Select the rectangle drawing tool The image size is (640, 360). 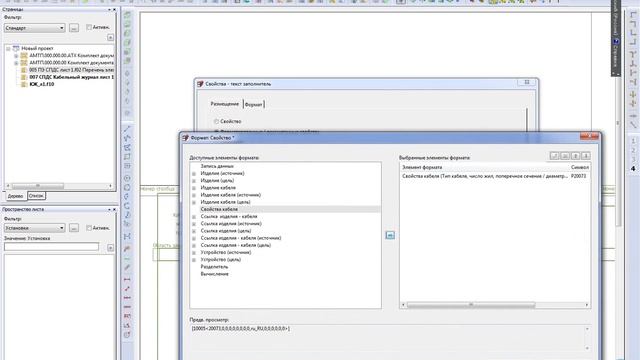(127, 157)
